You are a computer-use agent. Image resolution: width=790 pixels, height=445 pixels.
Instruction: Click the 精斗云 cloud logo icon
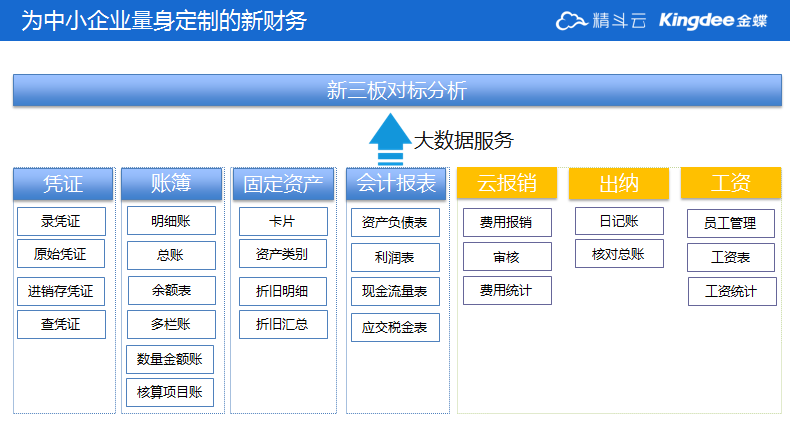tap(571, 21)
